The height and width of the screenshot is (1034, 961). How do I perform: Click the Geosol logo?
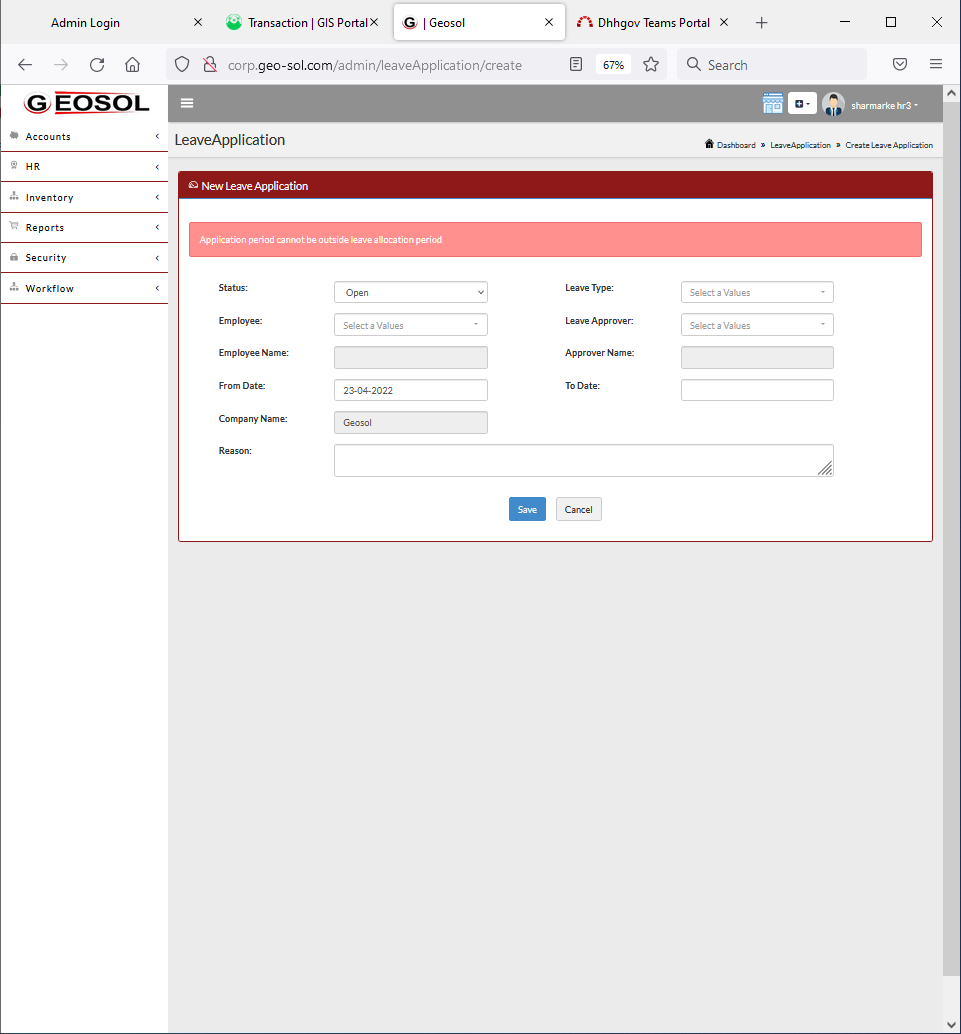click(x=86, y=103)
